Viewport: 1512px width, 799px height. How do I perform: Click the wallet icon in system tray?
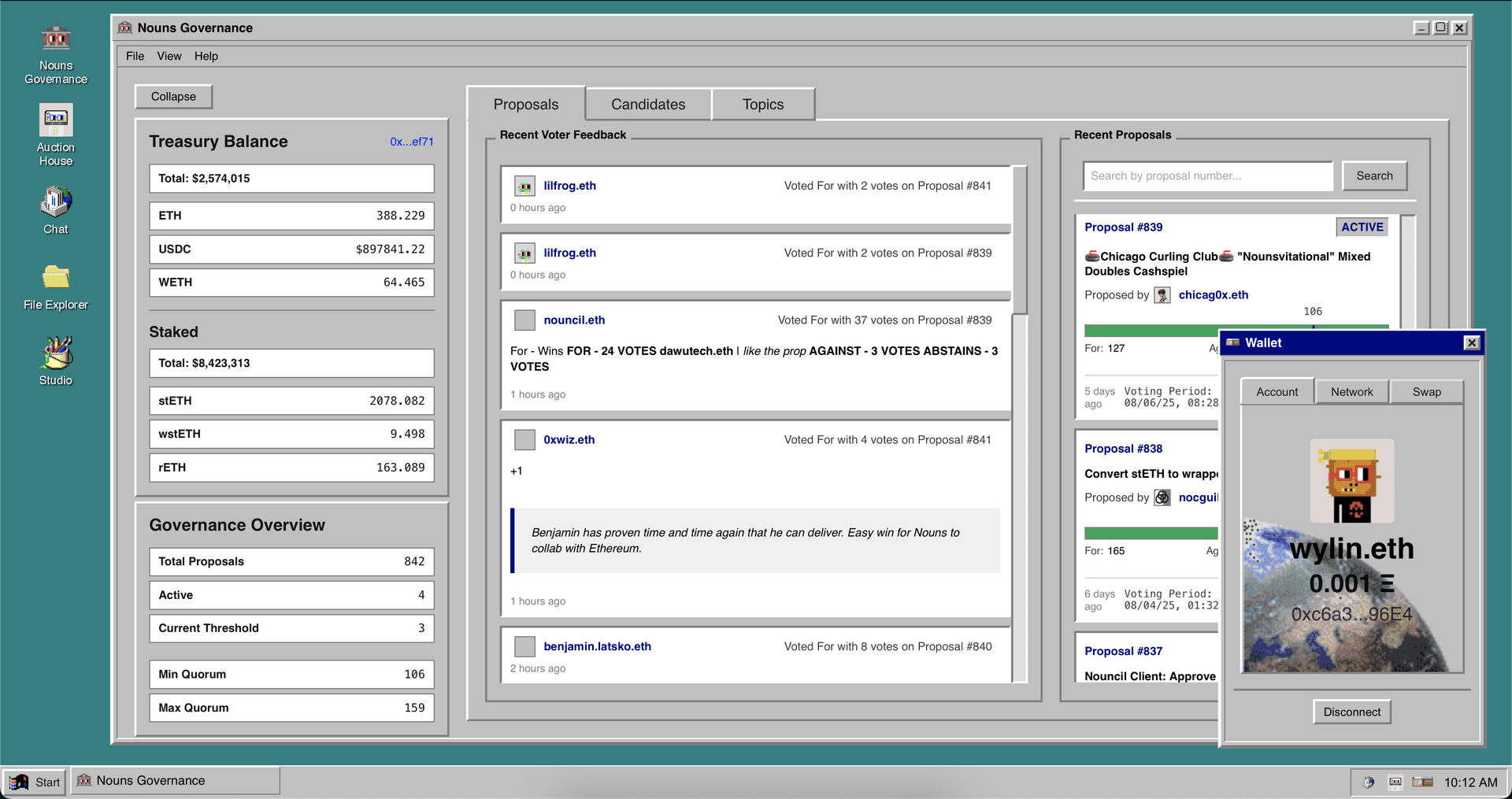tap(1422, 782)
